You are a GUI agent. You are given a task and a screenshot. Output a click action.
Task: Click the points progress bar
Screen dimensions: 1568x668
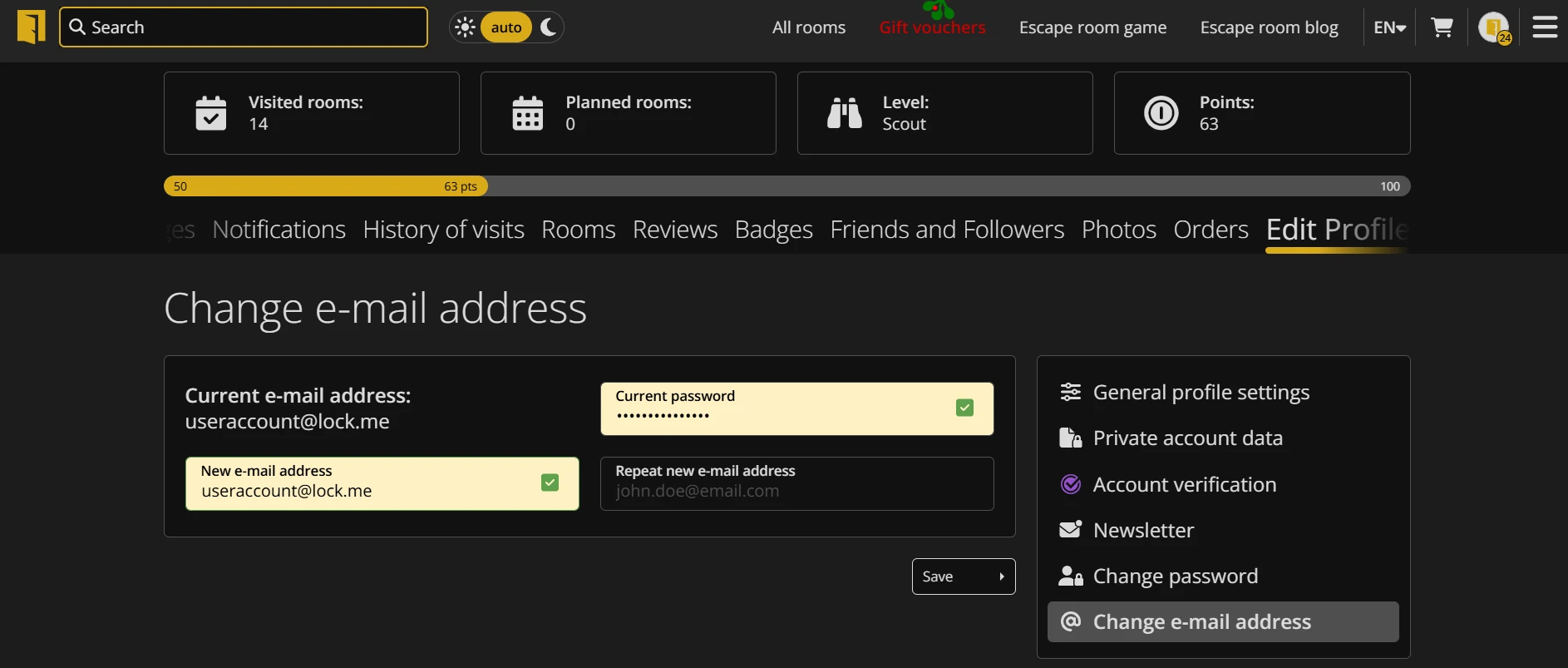(x=786, y=186)
